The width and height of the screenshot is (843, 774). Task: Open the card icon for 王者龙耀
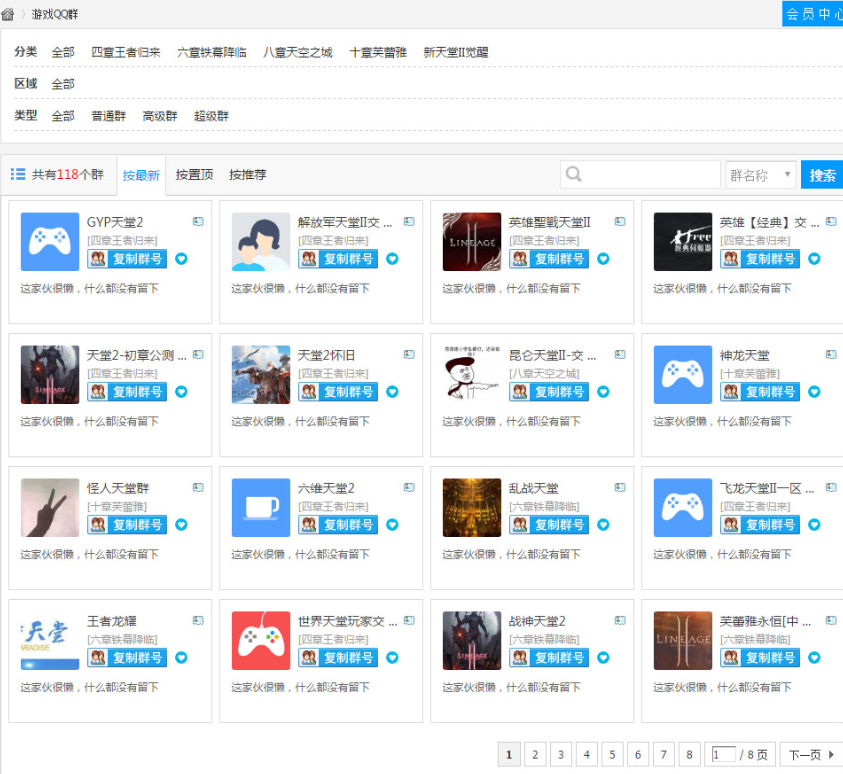pyautogui.click(x=198, y=620)
